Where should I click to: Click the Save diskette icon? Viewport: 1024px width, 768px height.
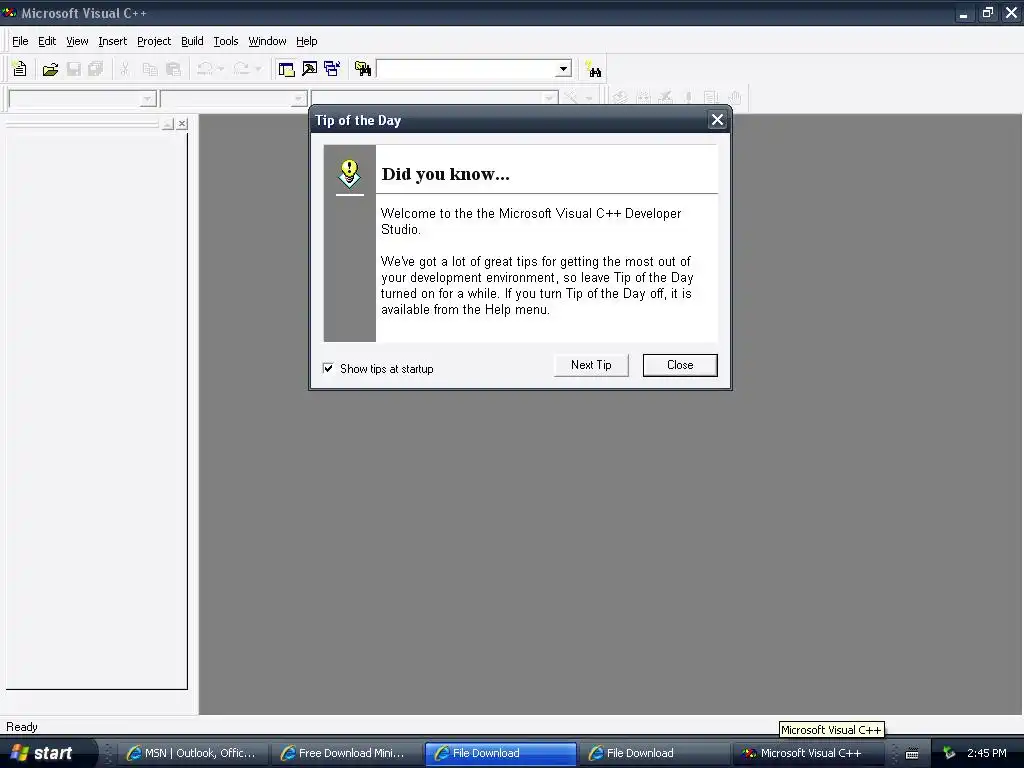[74, 69]
